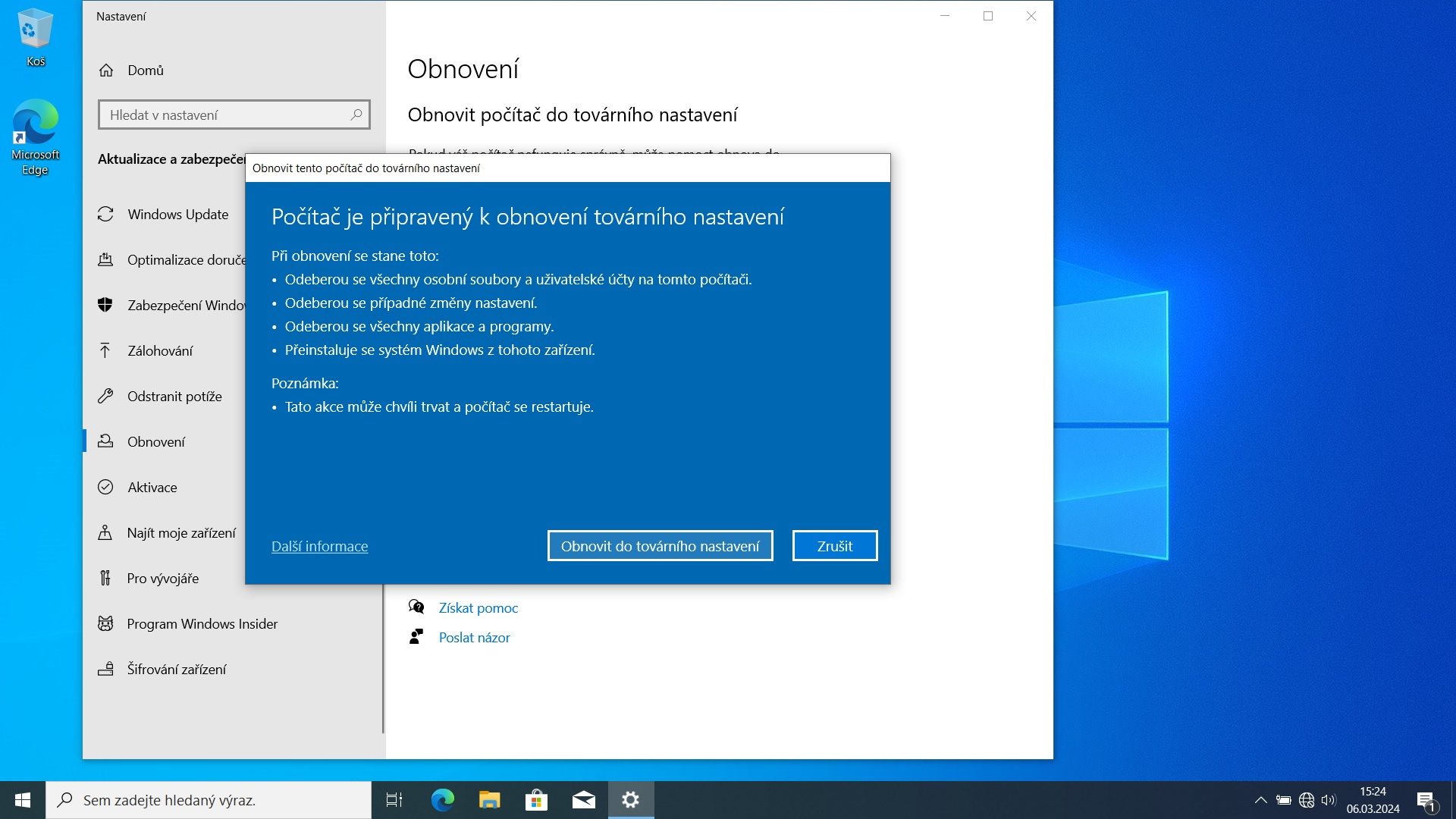Select Program Windows Insider in the sidebar
Viewport: 1456px width, 819px height.
click(x=202, y=624)
